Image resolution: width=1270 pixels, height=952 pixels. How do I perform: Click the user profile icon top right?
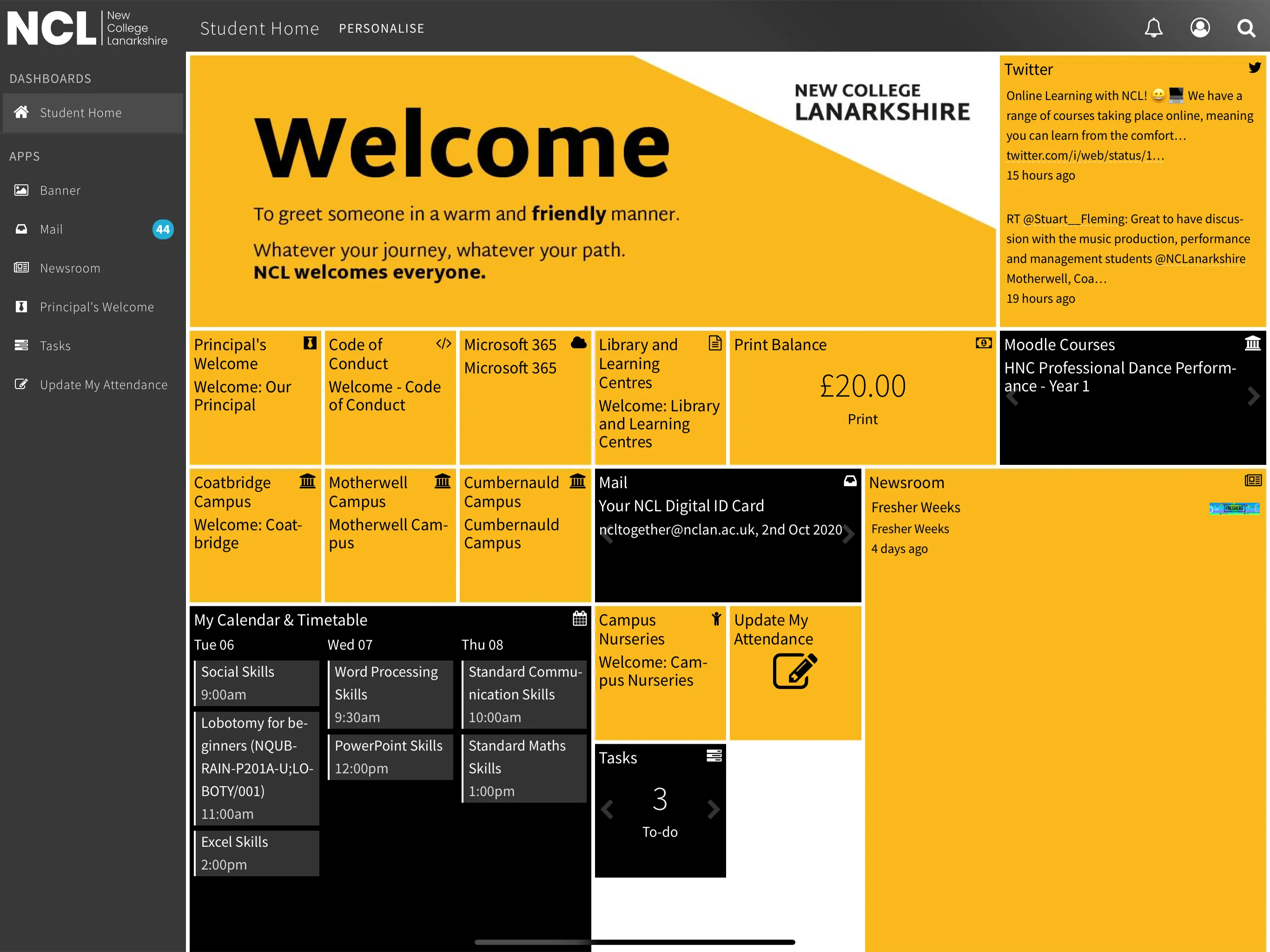[x=1199, y=27]
